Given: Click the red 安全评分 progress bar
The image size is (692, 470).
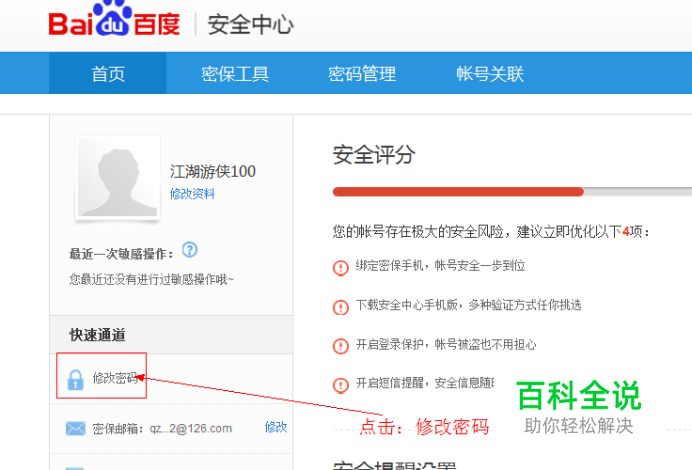Looking at the screenshot, I should pos(458,192).
